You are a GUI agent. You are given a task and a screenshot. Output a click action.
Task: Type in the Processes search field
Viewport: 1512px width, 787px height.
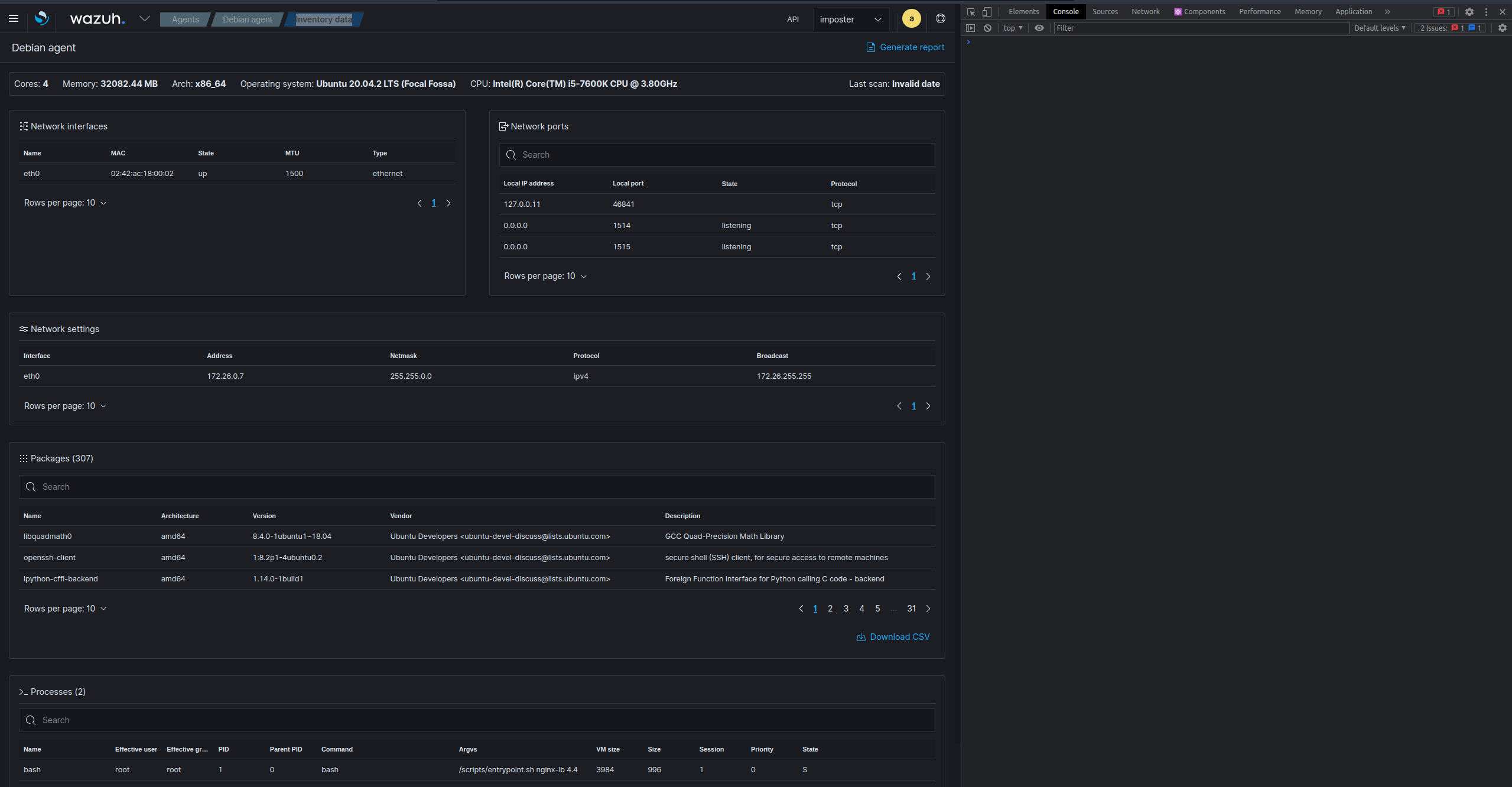coord(236,720)
